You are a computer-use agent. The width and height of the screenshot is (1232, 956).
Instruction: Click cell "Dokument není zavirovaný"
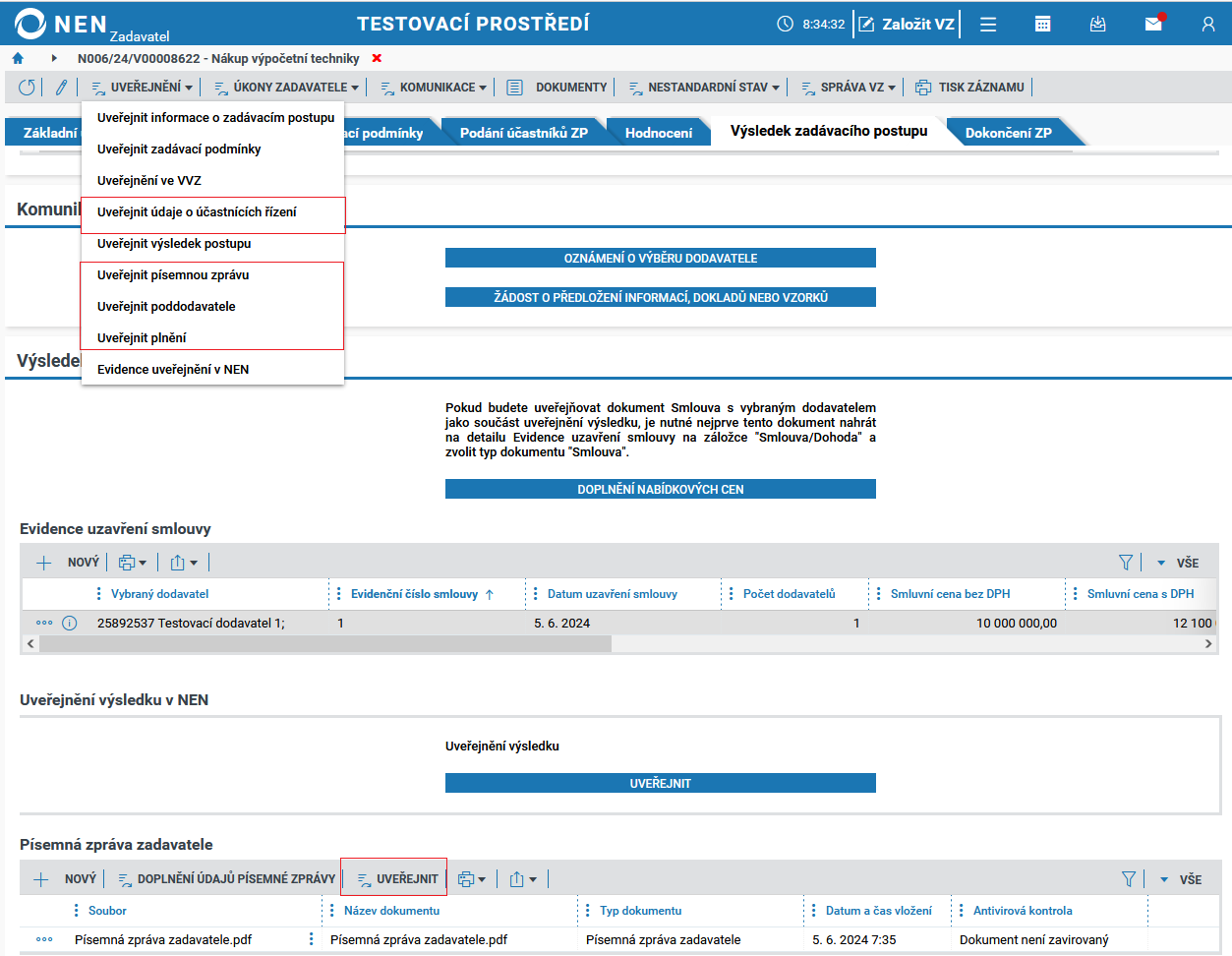tap(1034, 939)
